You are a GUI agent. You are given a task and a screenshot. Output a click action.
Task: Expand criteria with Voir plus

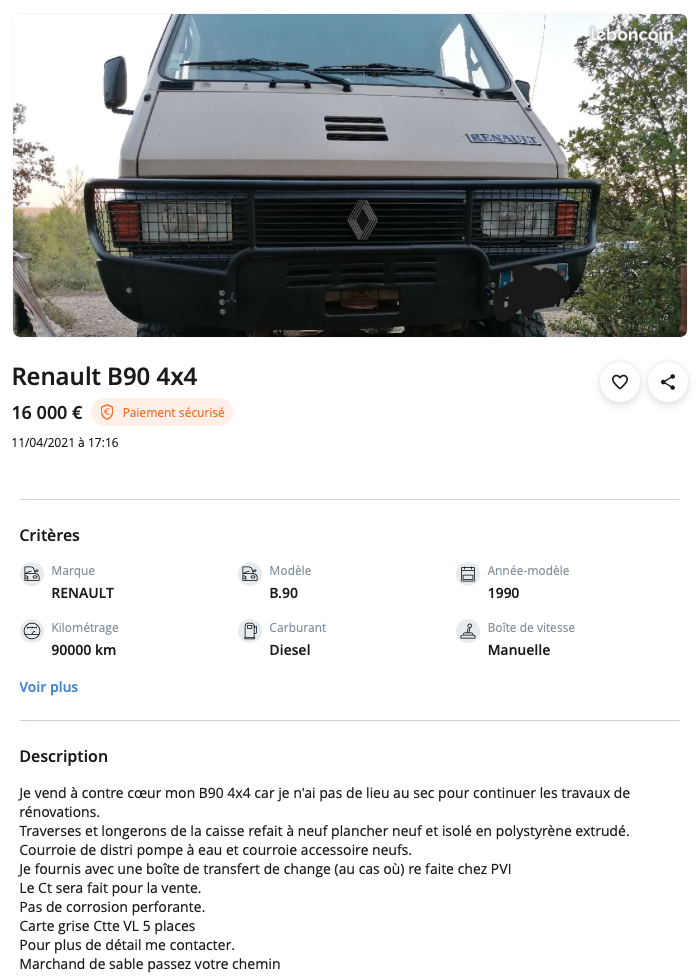point(49,687)
